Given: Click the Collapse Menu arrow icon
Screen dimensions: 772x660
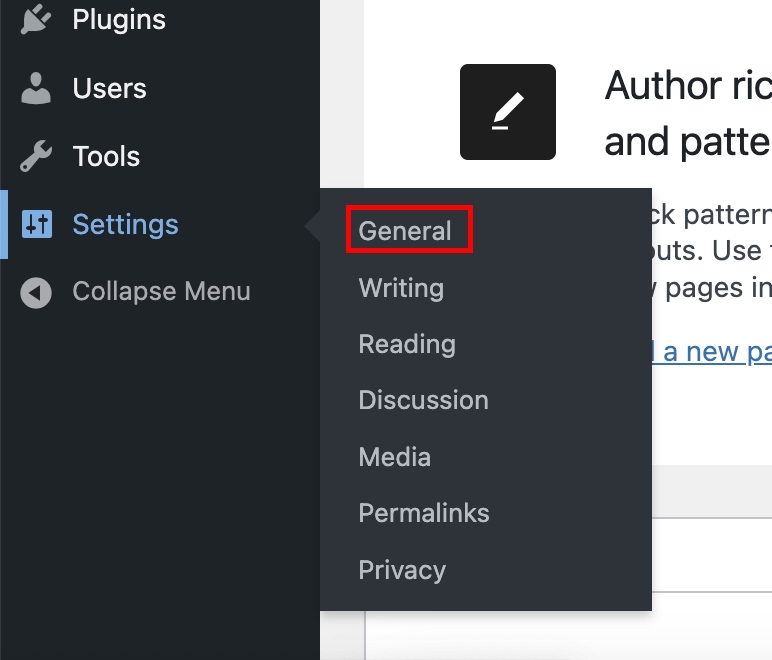Looking at the screenshot, I should coord(36,293).
